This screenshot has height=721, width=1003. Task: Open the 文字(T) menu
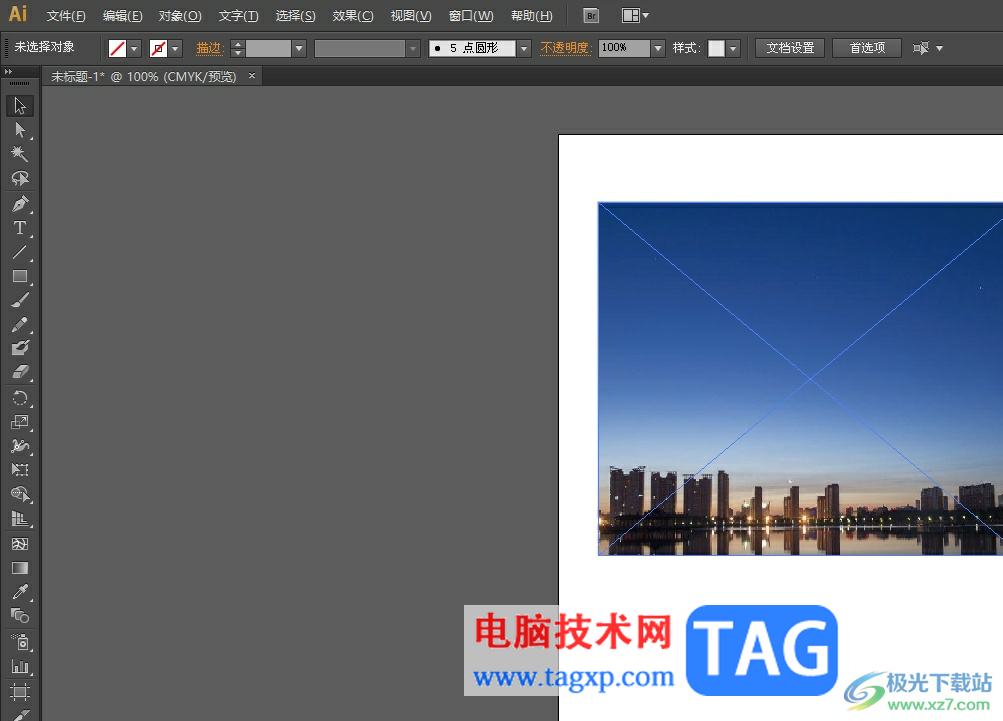tap(239, 16)
